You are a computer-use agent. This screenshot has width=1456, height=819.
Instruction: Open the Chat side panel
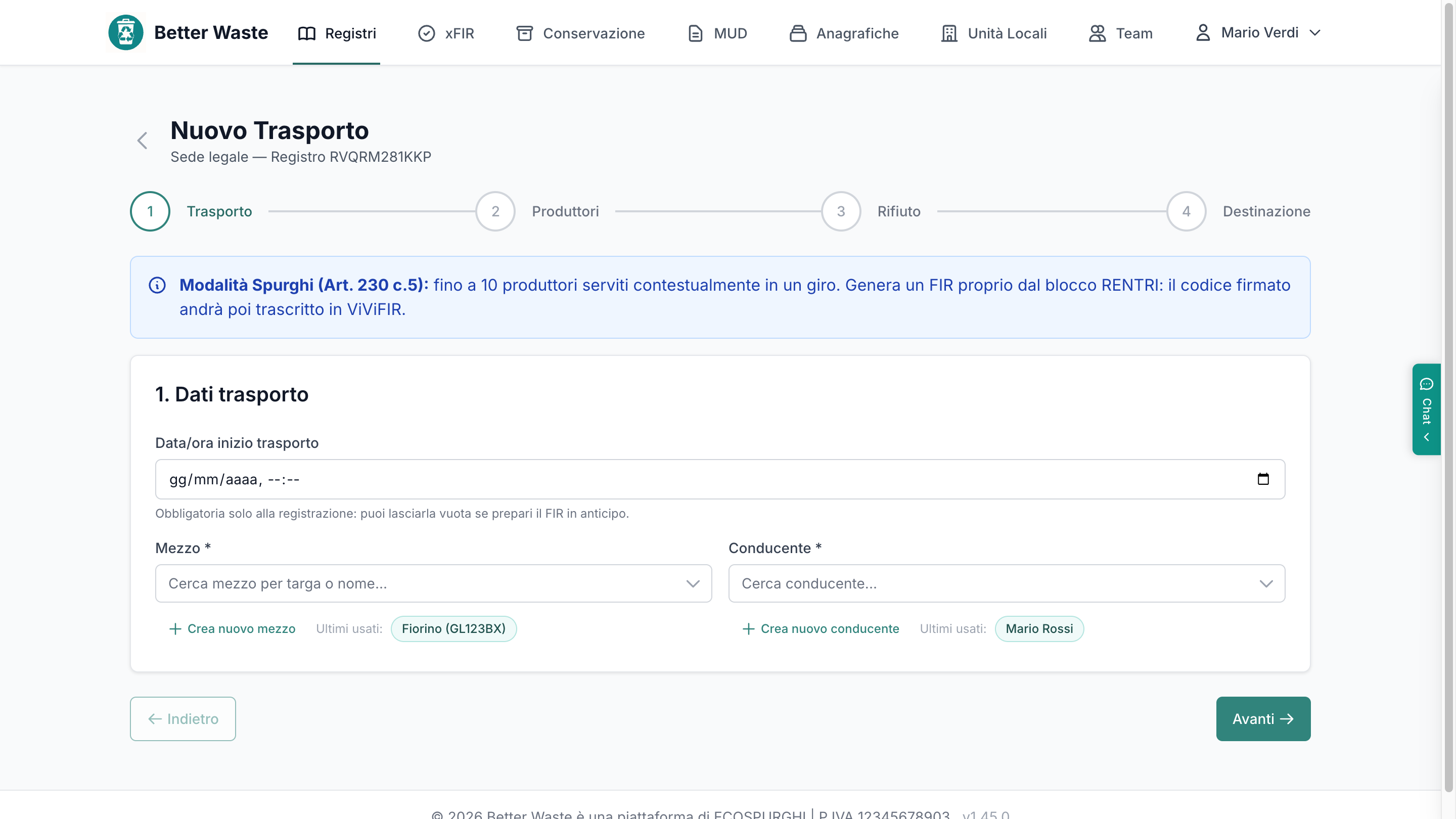[x=1426, y=409]
